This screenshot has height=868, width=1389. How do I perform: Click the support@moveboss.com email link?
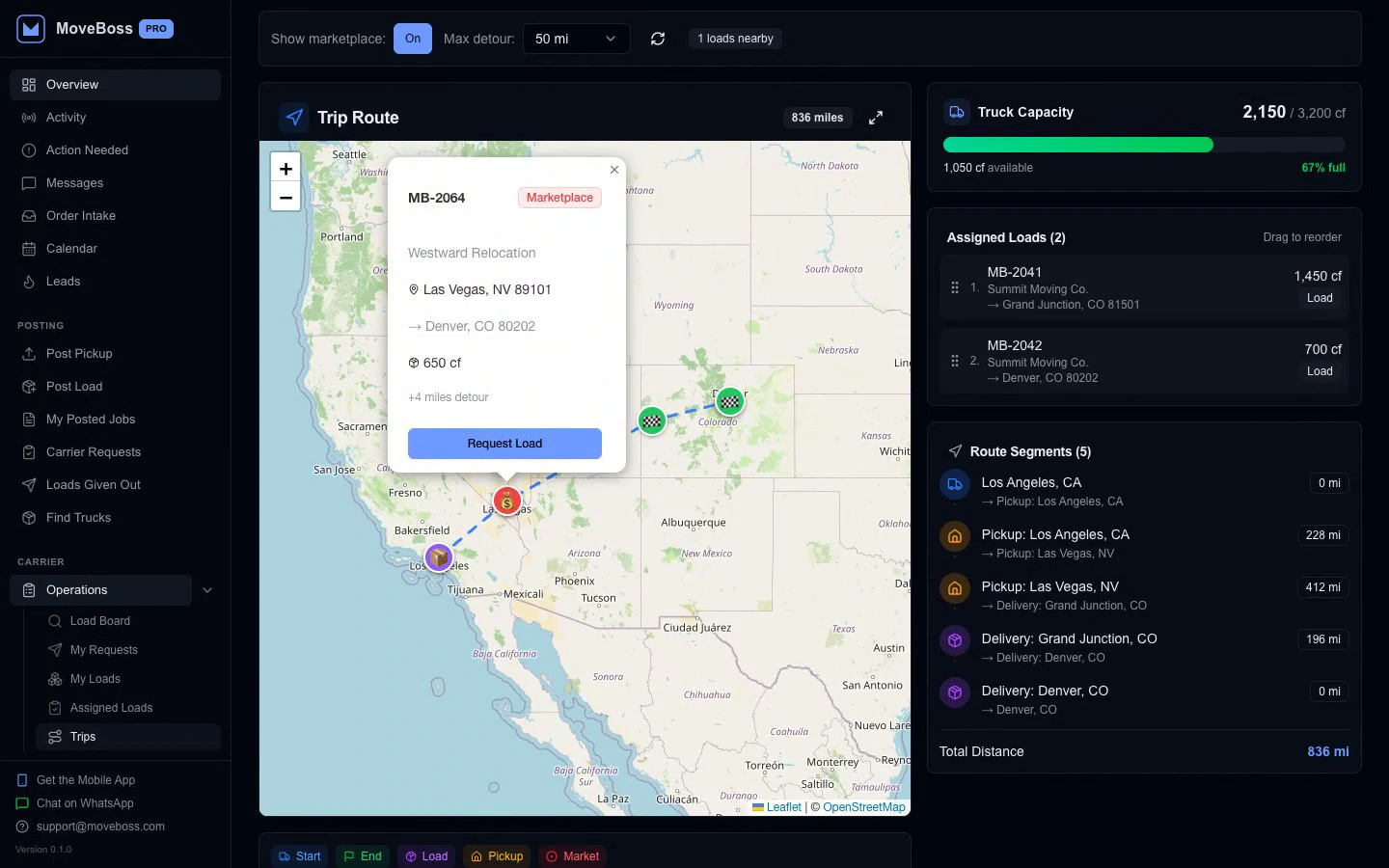tap(91, 827)
